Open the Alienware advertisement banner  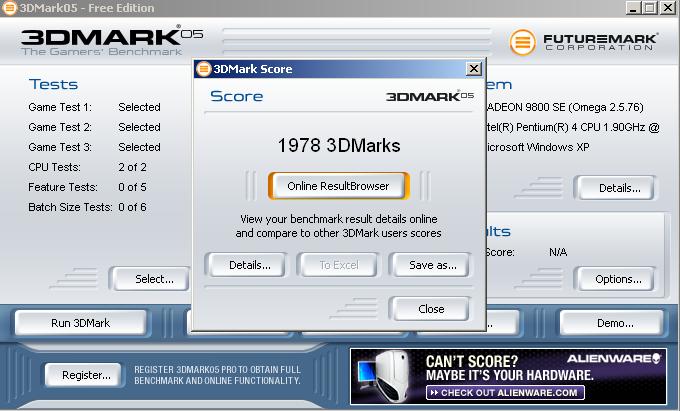click(x=508, y=376)
